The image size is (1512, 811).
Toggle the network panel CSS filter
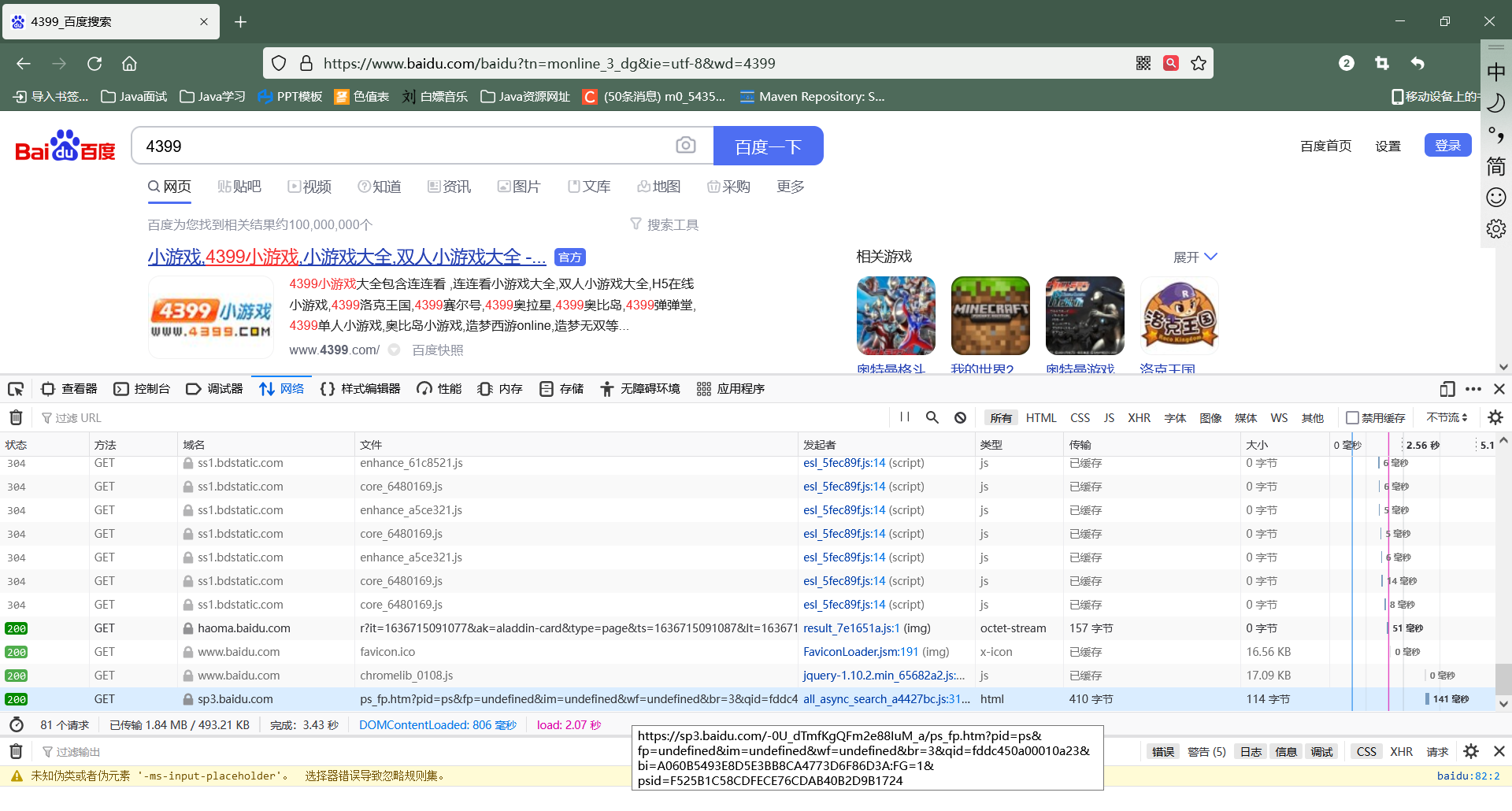click(1080, 418)
